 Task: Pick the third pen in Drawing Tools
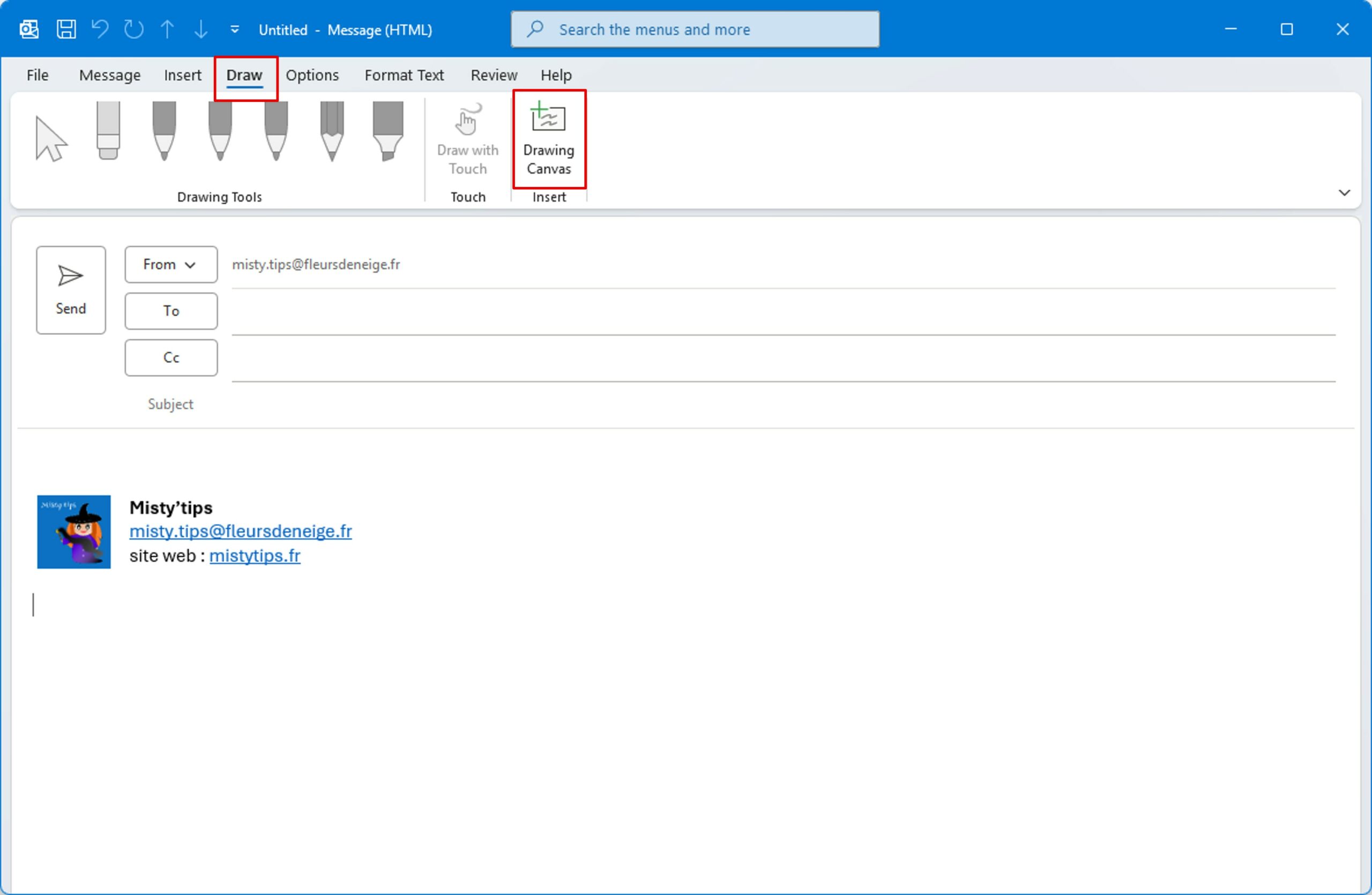(276, 131)
